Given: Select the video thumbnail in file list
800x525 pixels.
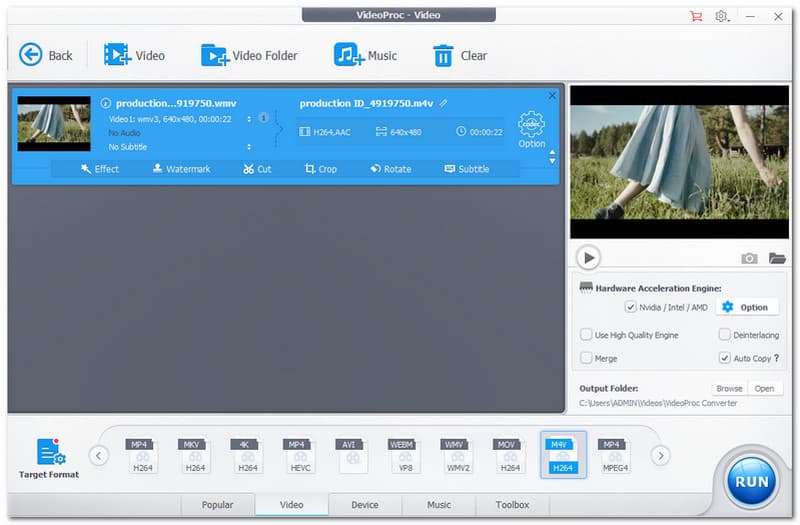Looking at the screenshot, I should click(x=54, y=123).
